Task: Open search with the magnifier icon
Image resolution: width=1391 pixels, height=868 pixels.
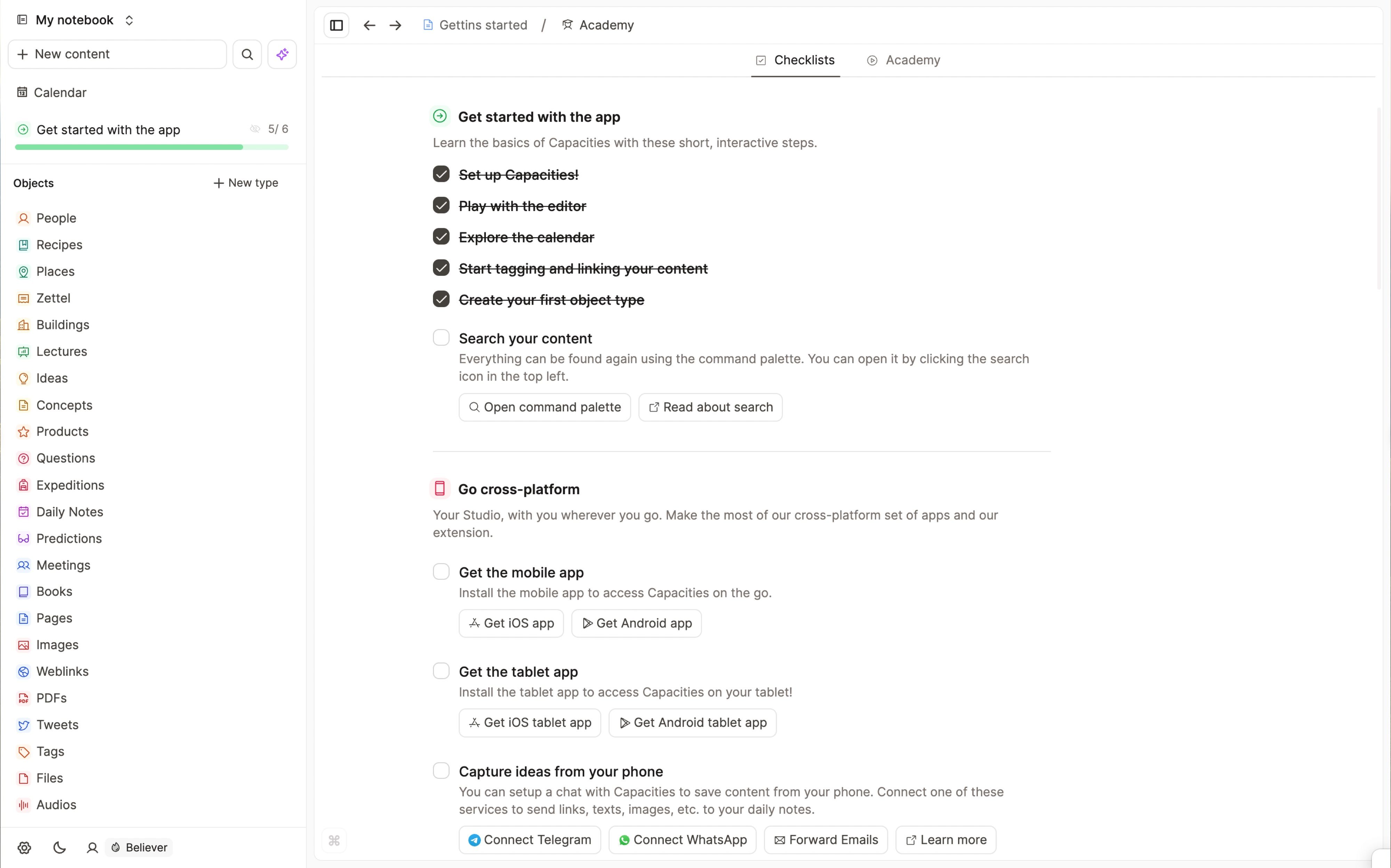Action: click(x=247, y=54)
